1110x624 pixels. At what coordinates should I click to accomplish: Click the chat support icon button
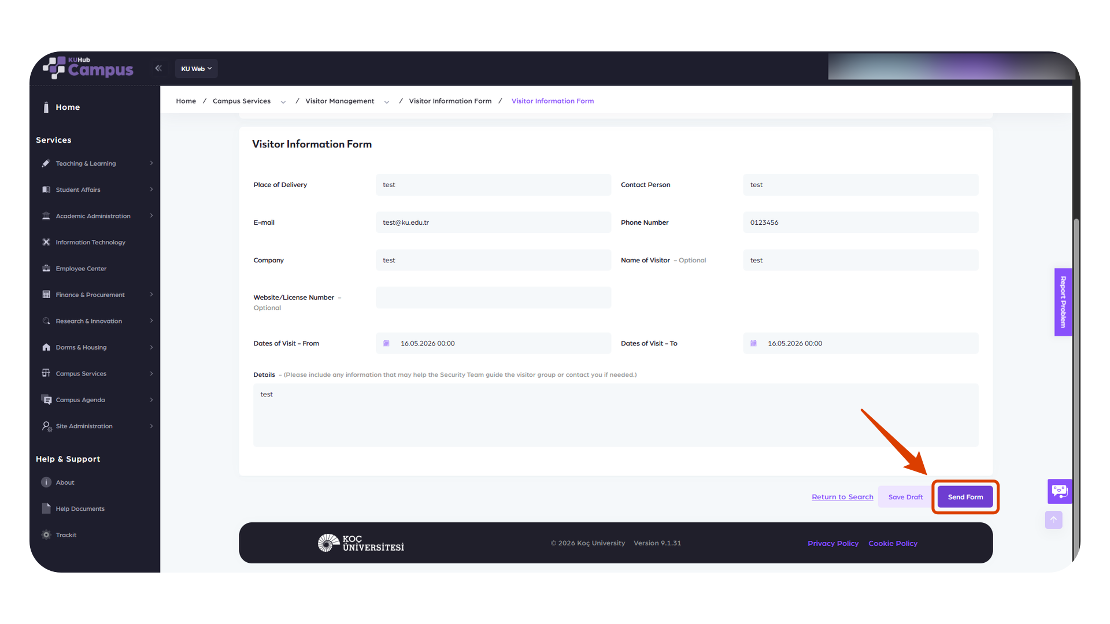pos(1060,491)
